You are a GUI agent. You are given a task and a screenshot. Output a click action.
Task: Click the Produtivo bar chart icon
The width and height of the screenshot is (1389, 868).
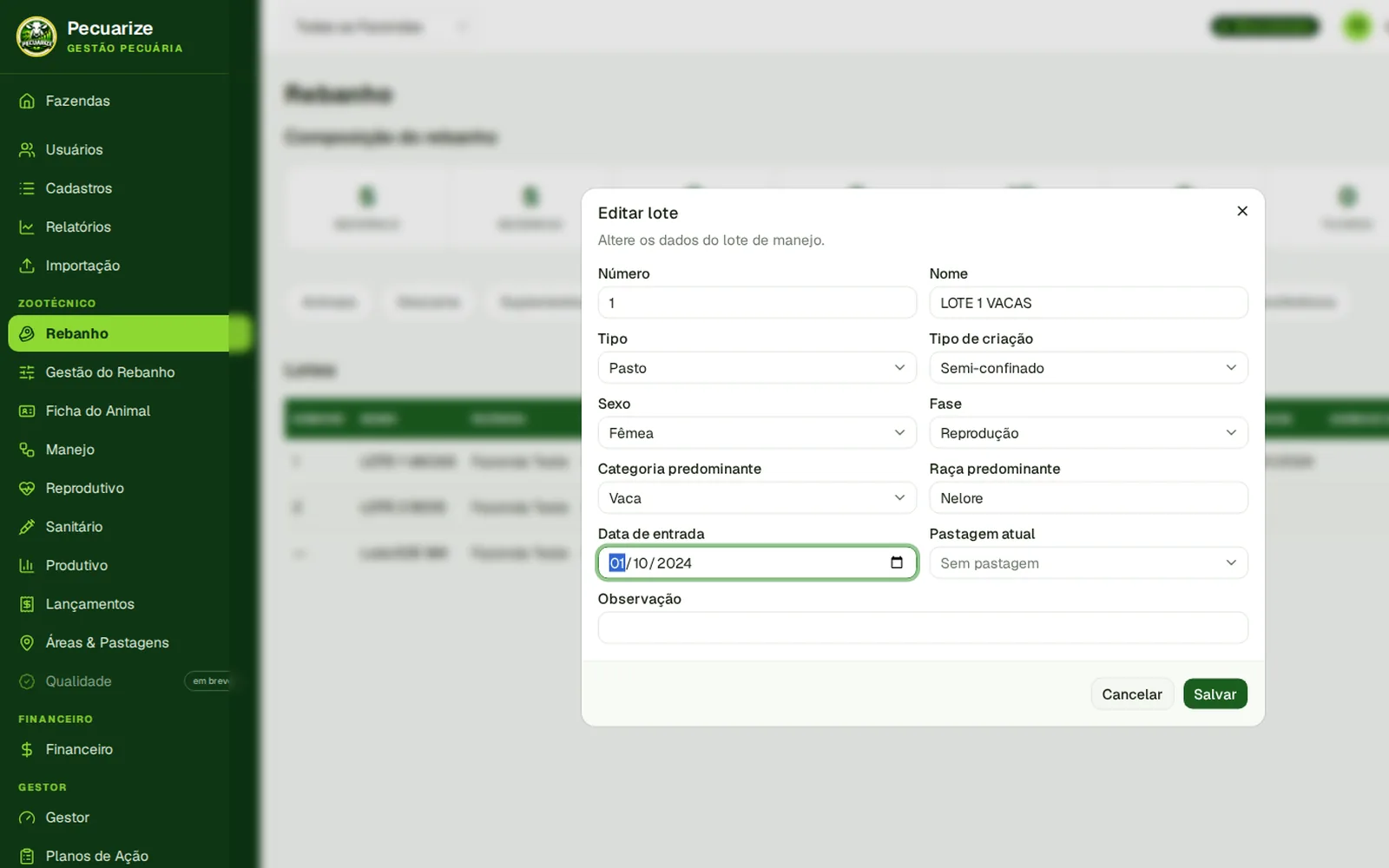27,565
